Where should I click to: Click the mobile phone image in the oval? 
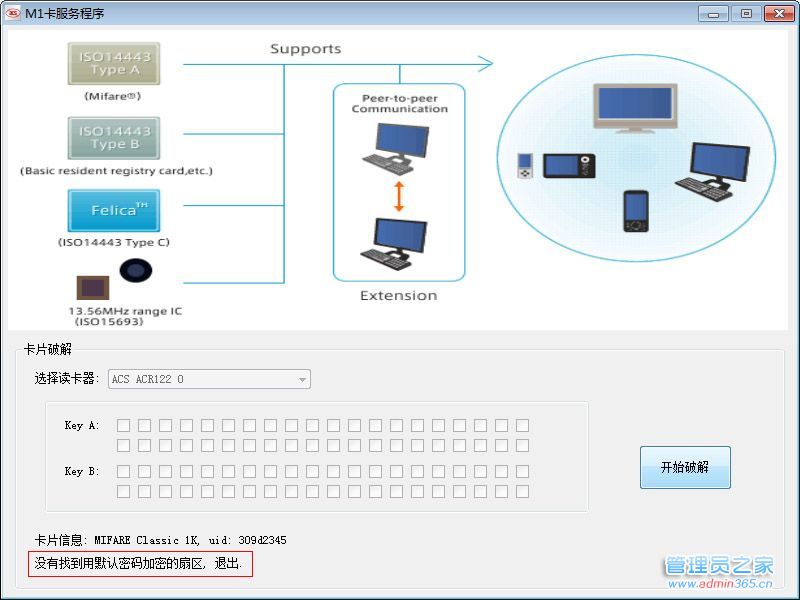[636, 211]
